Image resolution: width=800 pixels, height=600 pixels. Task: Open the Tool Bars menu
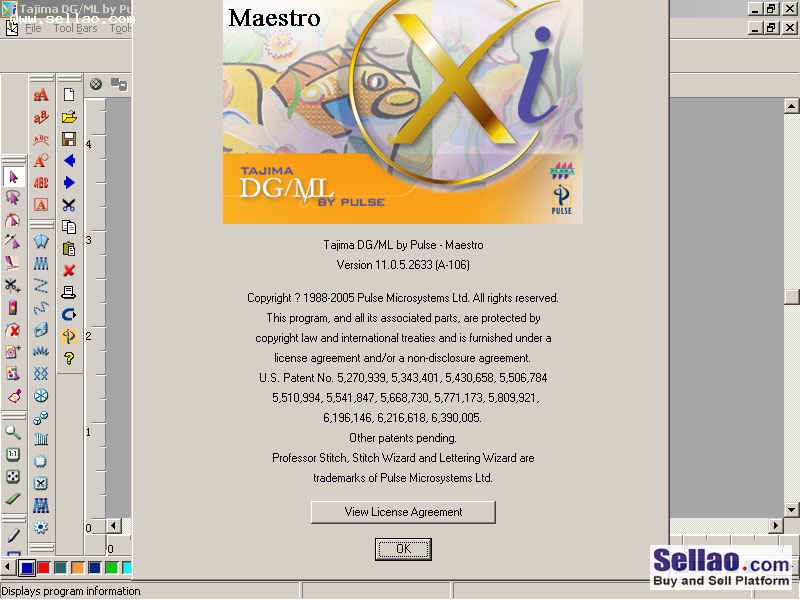coord(76,28)
